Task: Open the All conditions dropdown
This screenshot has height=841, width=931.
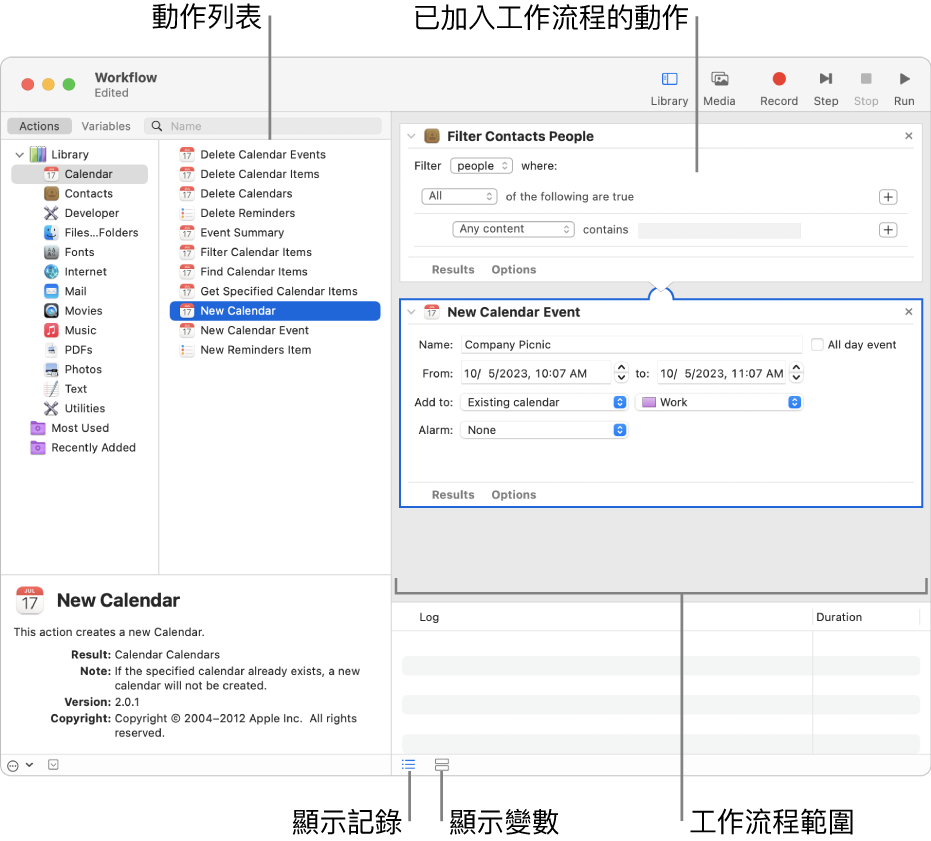Action: pos(459,197)
